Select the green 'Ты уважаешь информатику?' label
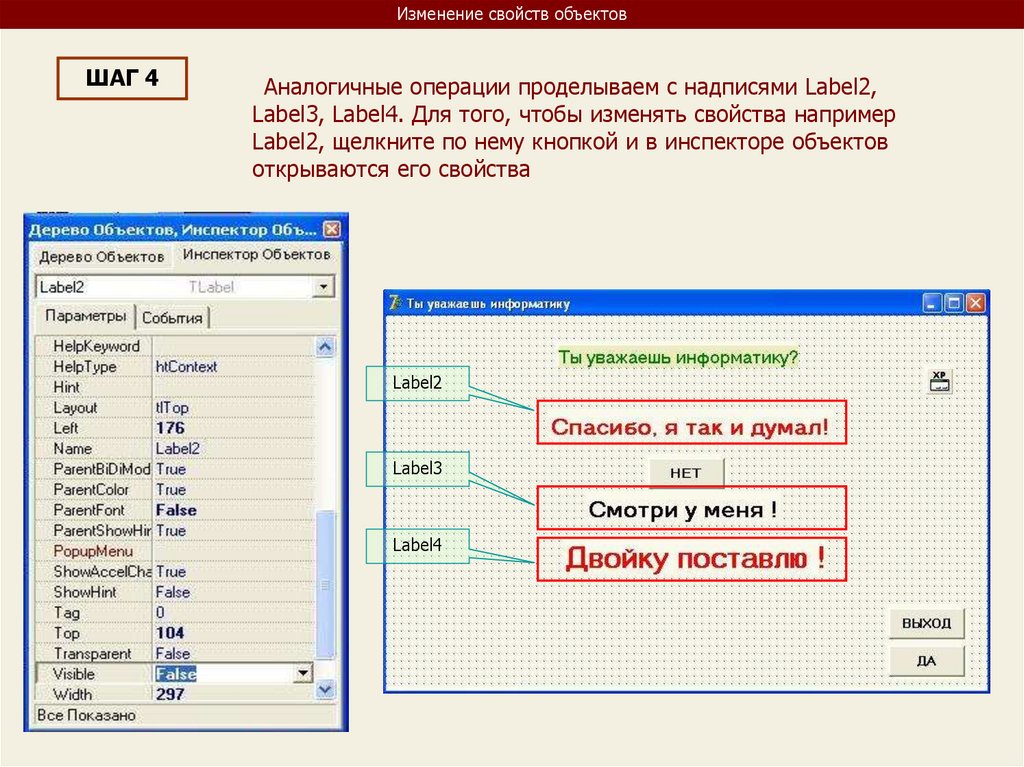 point(678,358)
